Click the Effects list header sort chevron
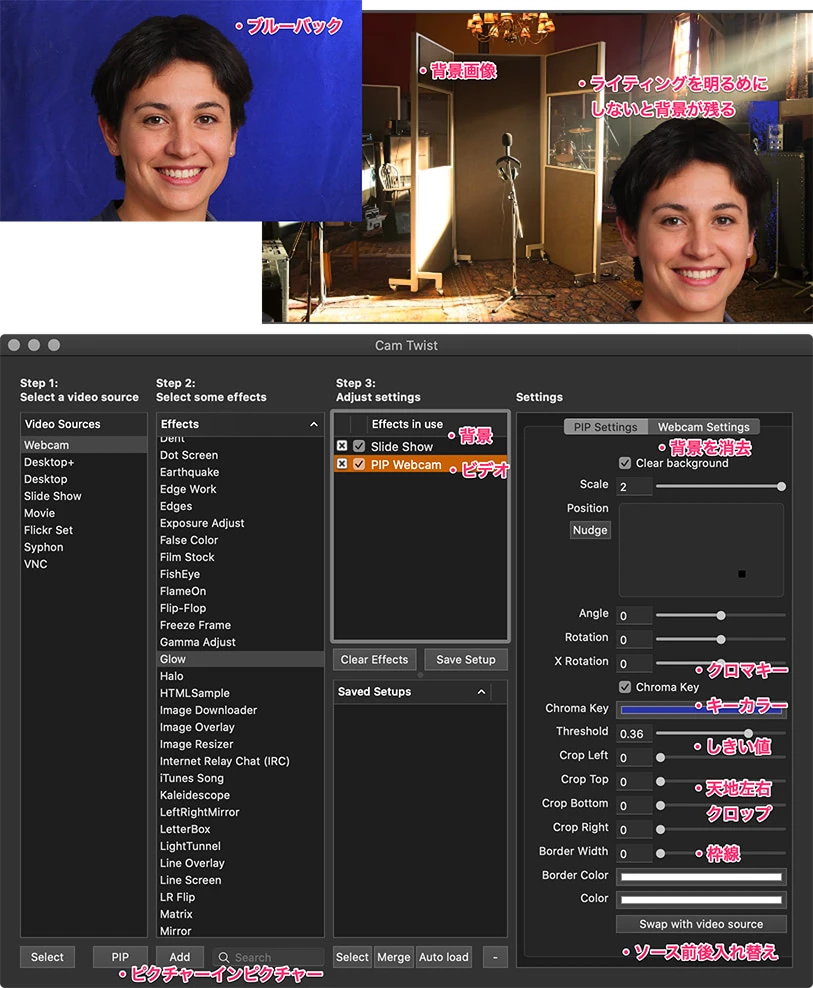The width and height of the screenshot is (813, 988). (313, 424)
